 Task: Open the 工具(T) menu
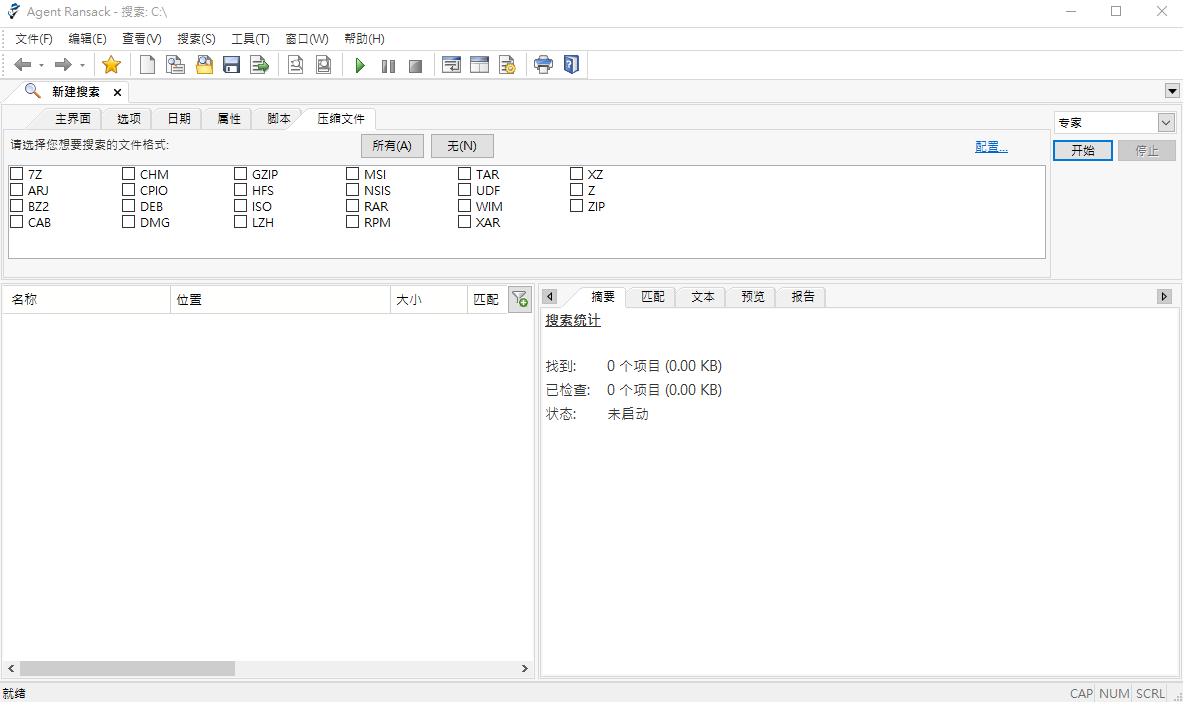coord(250,39)
